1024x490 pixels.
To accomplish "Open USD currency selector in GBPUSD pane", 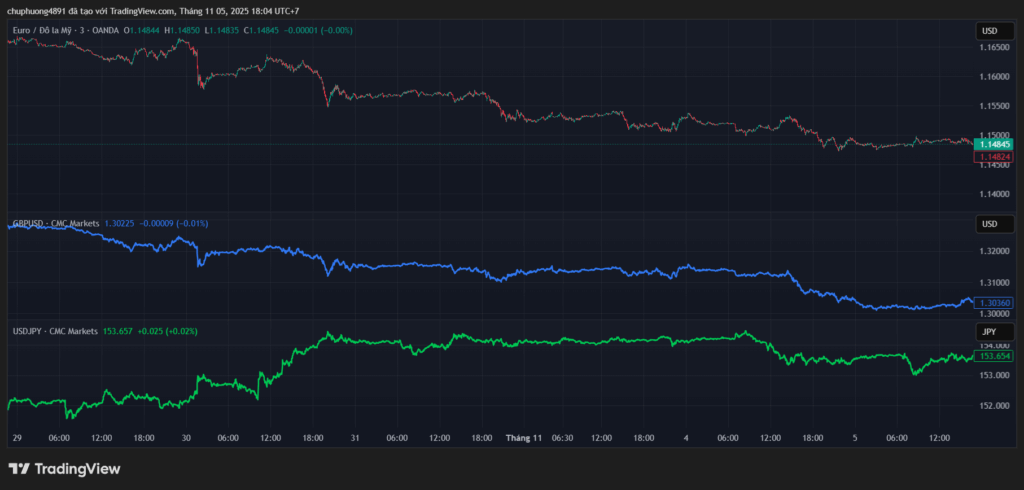I will click(x=989, y=223).
